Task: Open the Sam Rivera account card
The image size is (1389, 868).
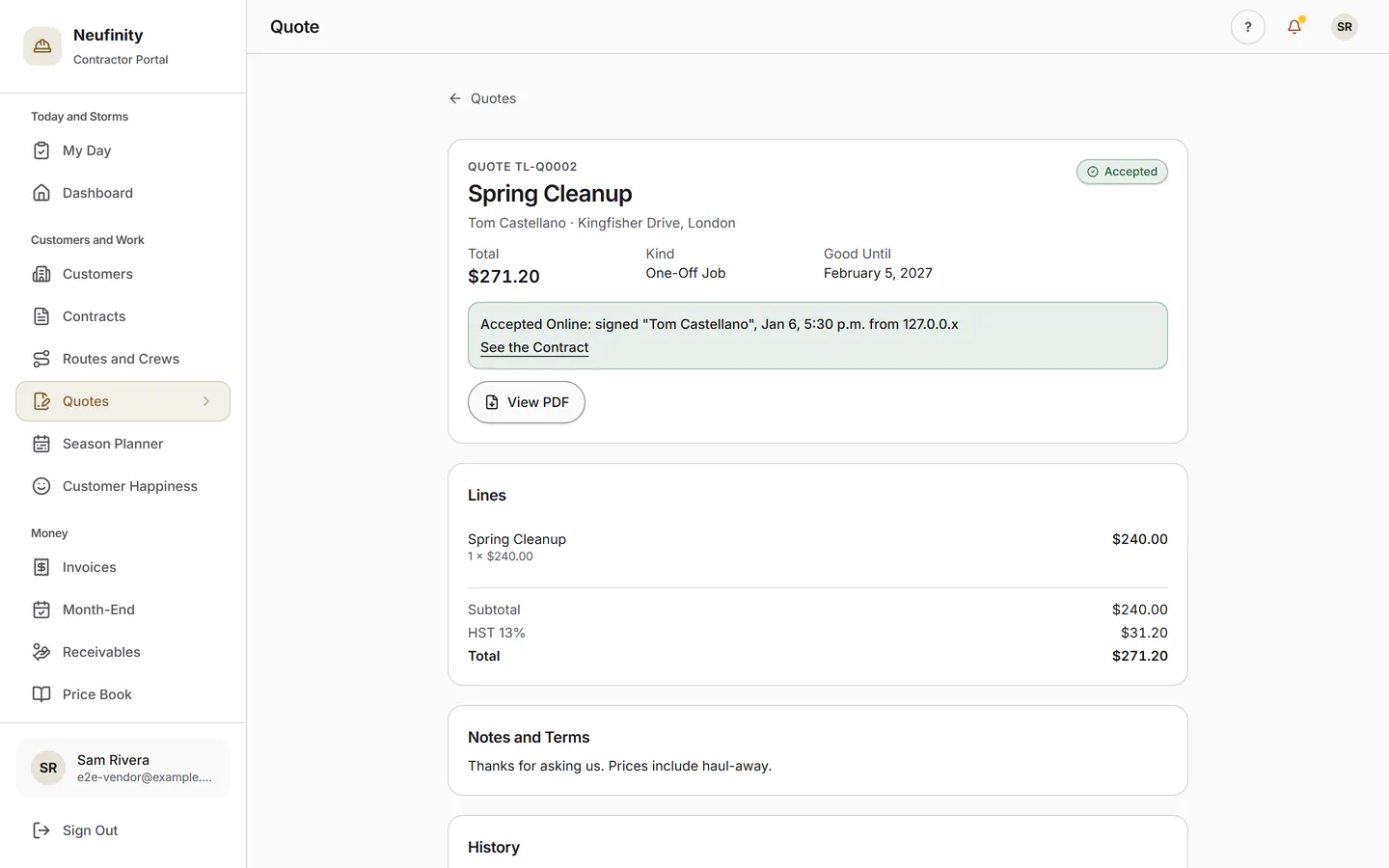Action: 123,768
